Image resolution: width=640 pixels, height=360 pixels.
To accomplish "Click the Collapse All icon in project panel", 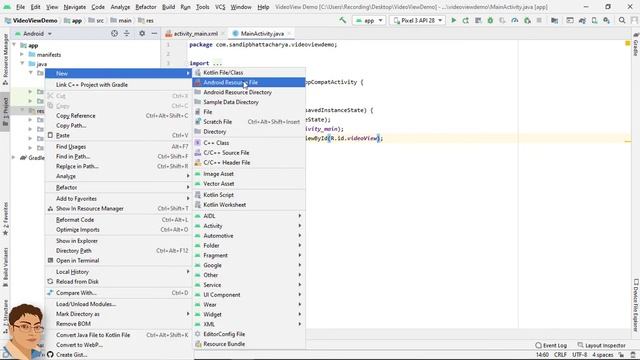I will point(127,33).
